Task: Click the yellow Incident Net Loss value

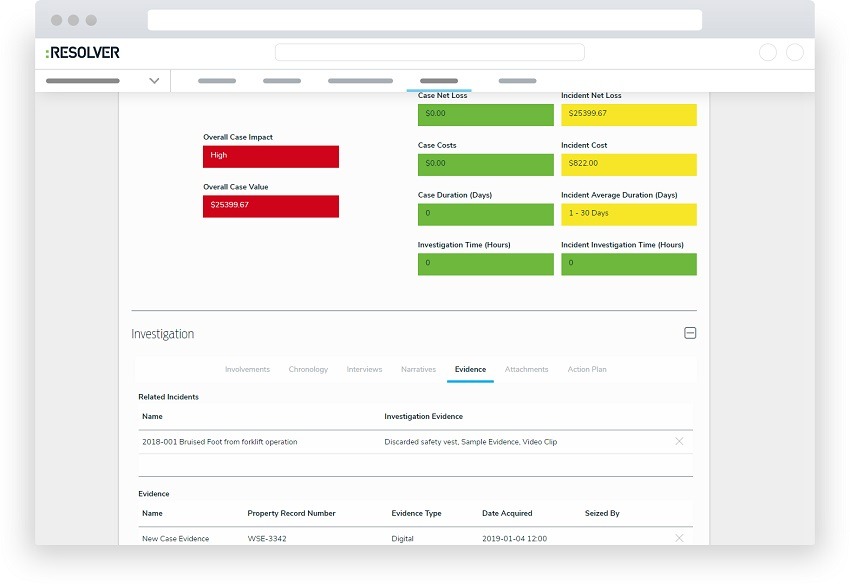Action: 628,114
